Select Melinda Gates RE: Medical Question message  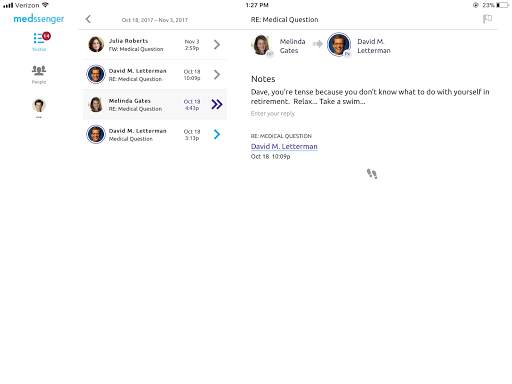[x=155, y=104]
